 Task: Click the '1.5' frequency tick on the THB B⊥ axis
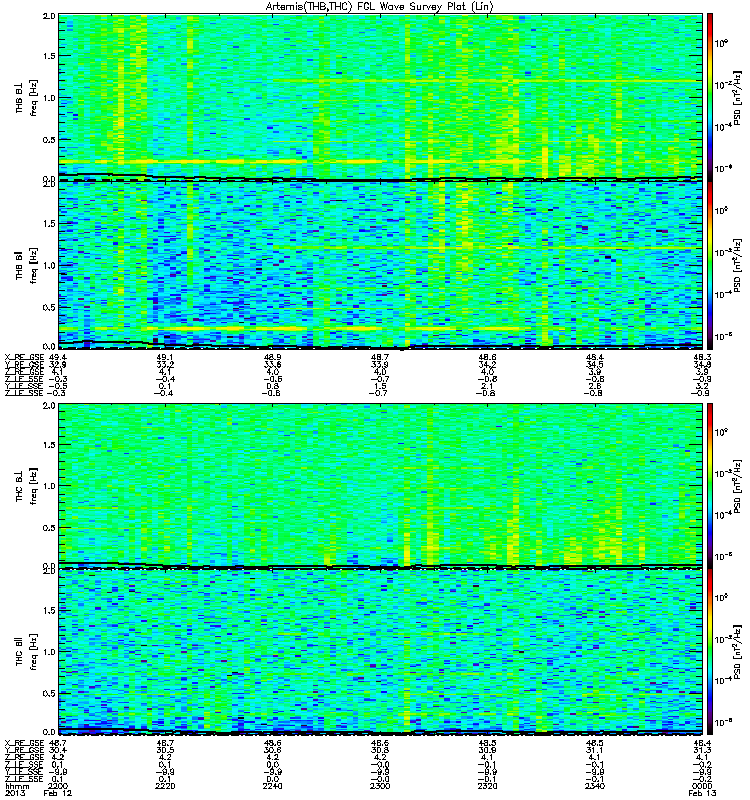pos(49,56)
